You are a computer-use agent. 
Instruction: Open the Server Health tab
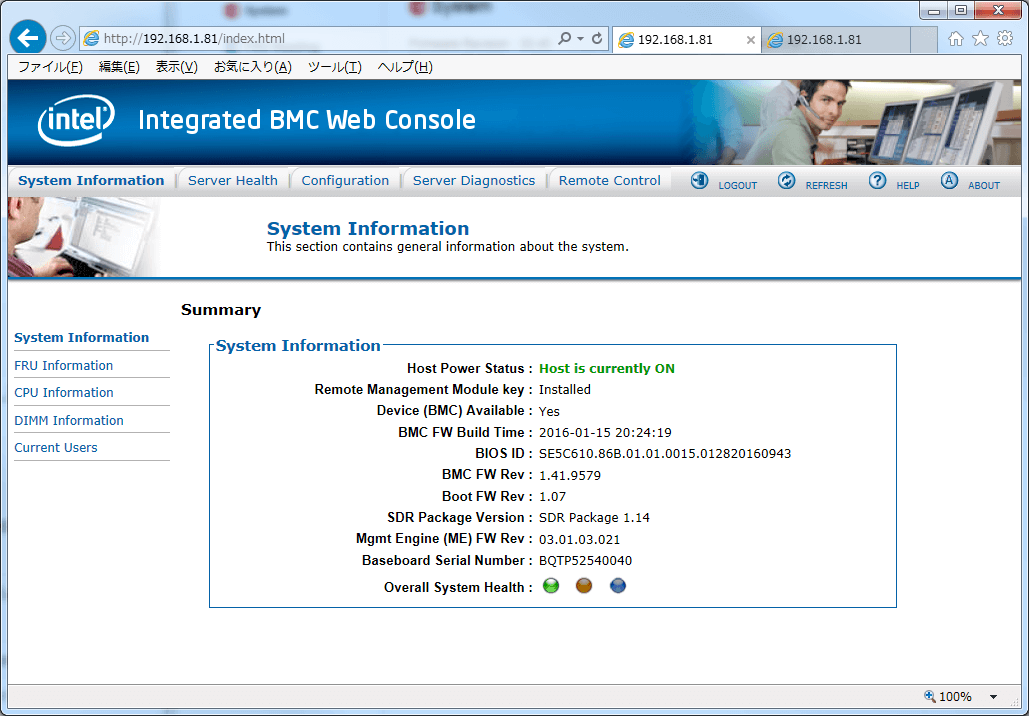pyautogui.click(x=233, y=180)
